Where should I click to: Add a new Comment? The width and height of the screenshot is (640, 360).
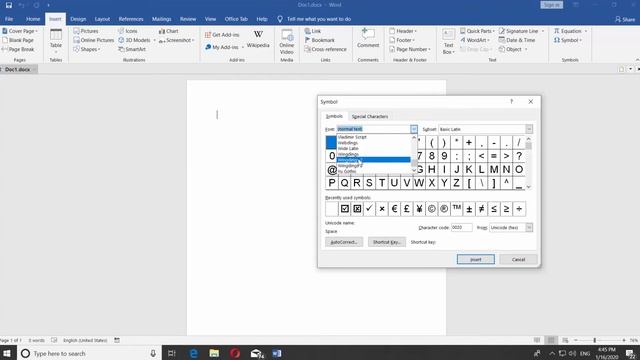pyautogui.click(x=368, y=38)
